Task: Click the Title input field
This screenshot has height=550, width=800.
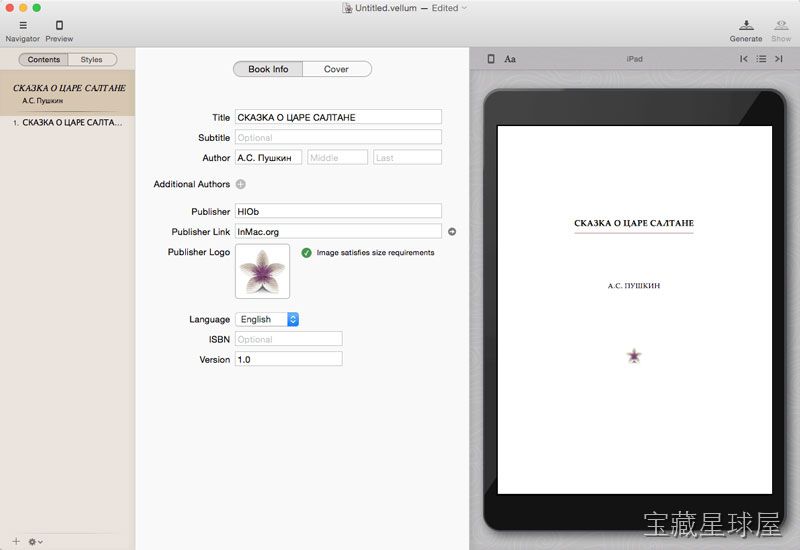Action: click(338, 117)
